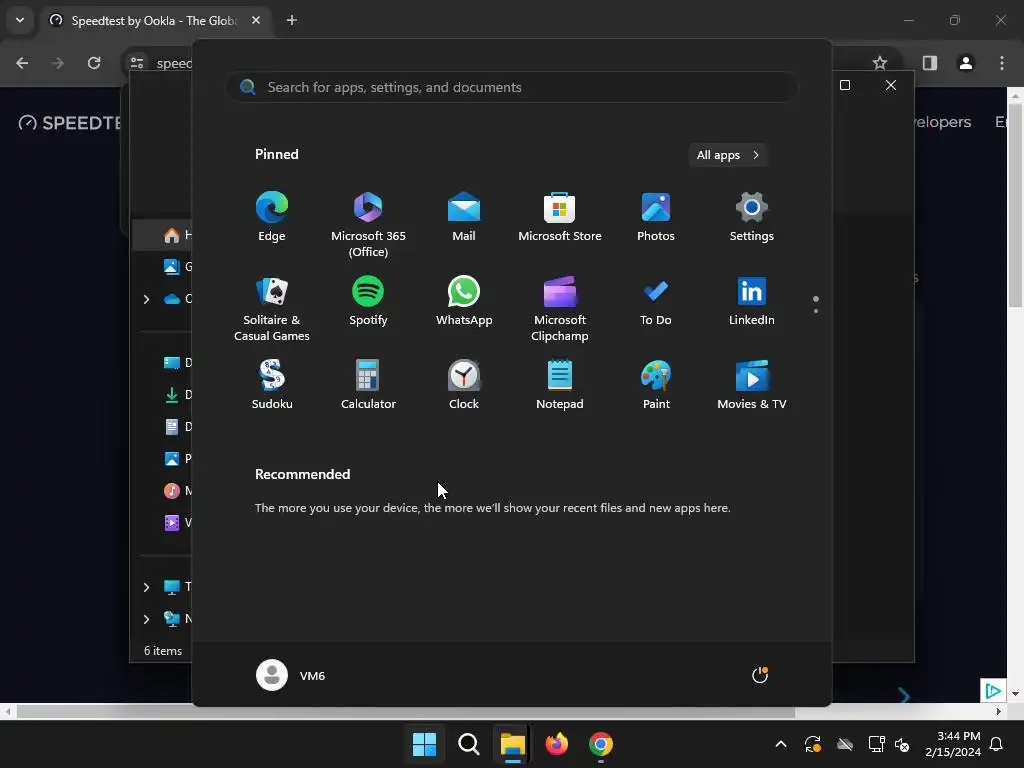The image size is (1024, 768).
Task: Bookmark this page with the star
Action: tap(880, 63)
